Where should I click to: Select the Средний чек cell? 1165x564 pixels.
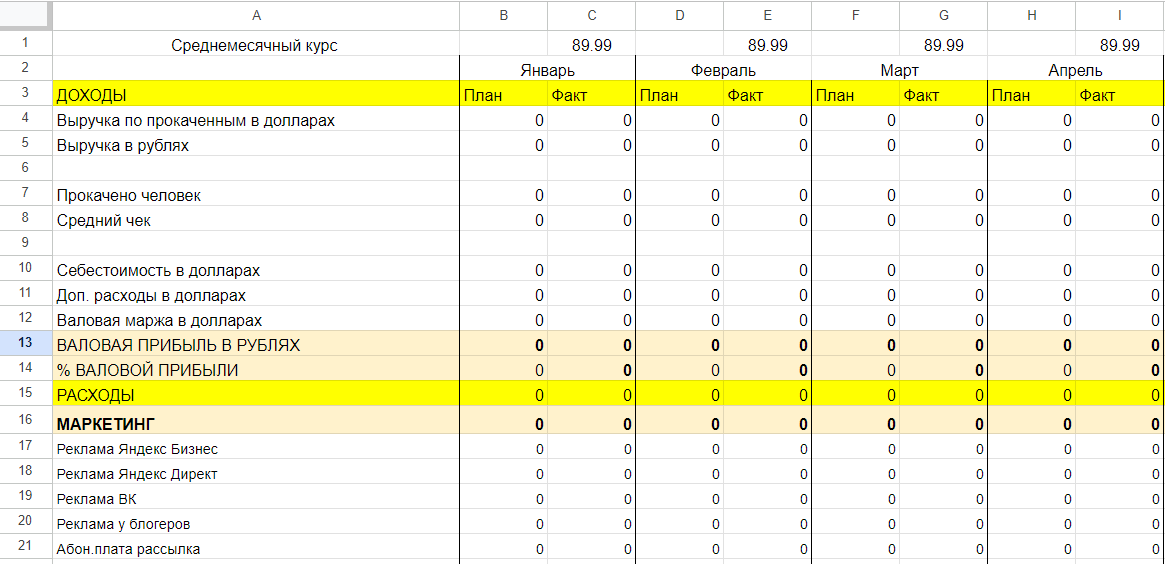point(256,221)
